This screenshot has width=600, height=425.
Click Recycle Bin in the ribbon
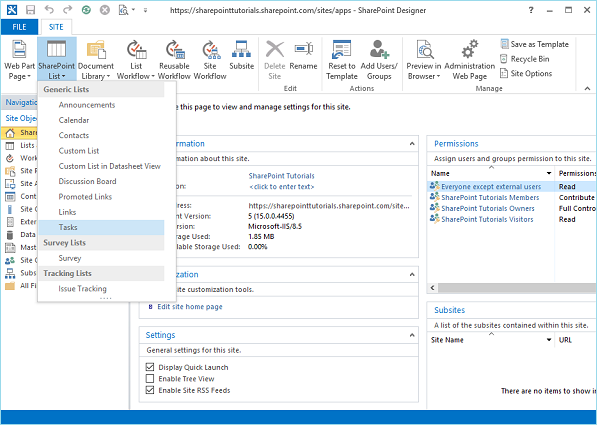(x=531, y=59)
